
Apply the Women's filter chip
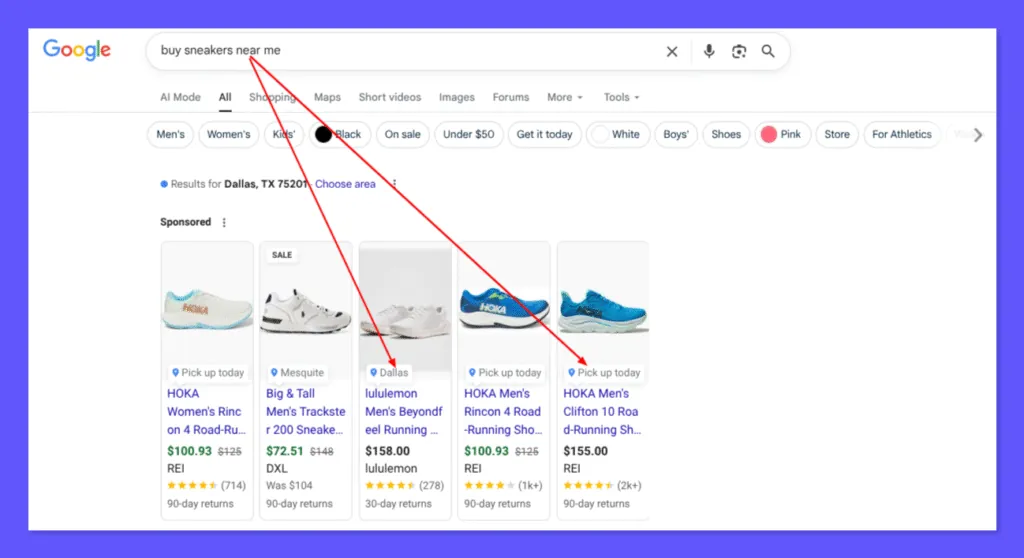(x=229, y=134)
